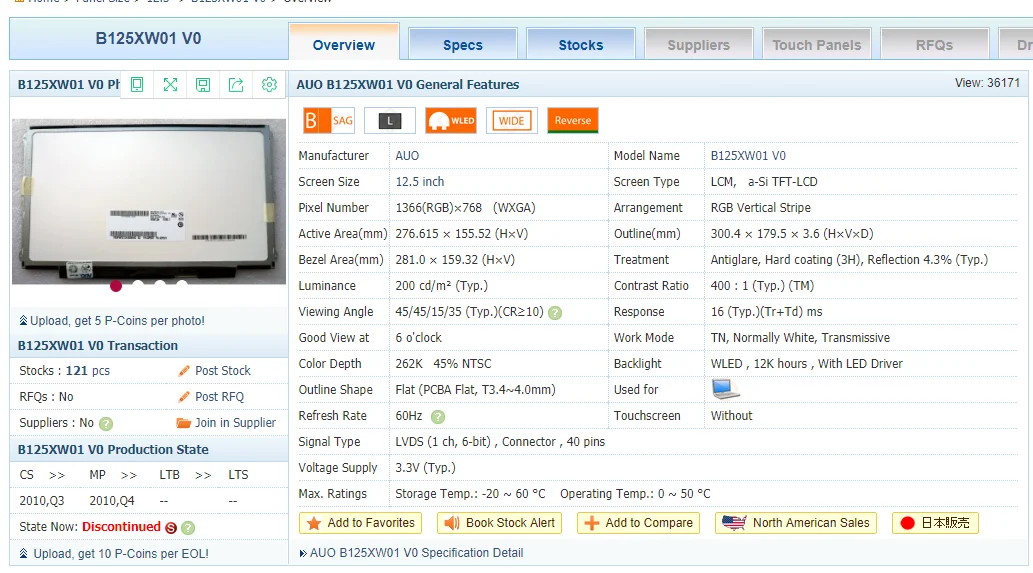
Task: Click the Post RFQ link
Action: coord(219,397)
